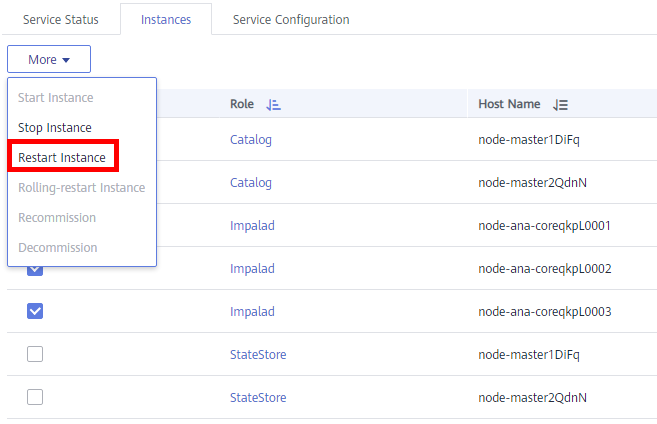Select Rolling-restart Instance menu entry
Viewport: 657px width, 424px height.
click(x=82, y=187)
